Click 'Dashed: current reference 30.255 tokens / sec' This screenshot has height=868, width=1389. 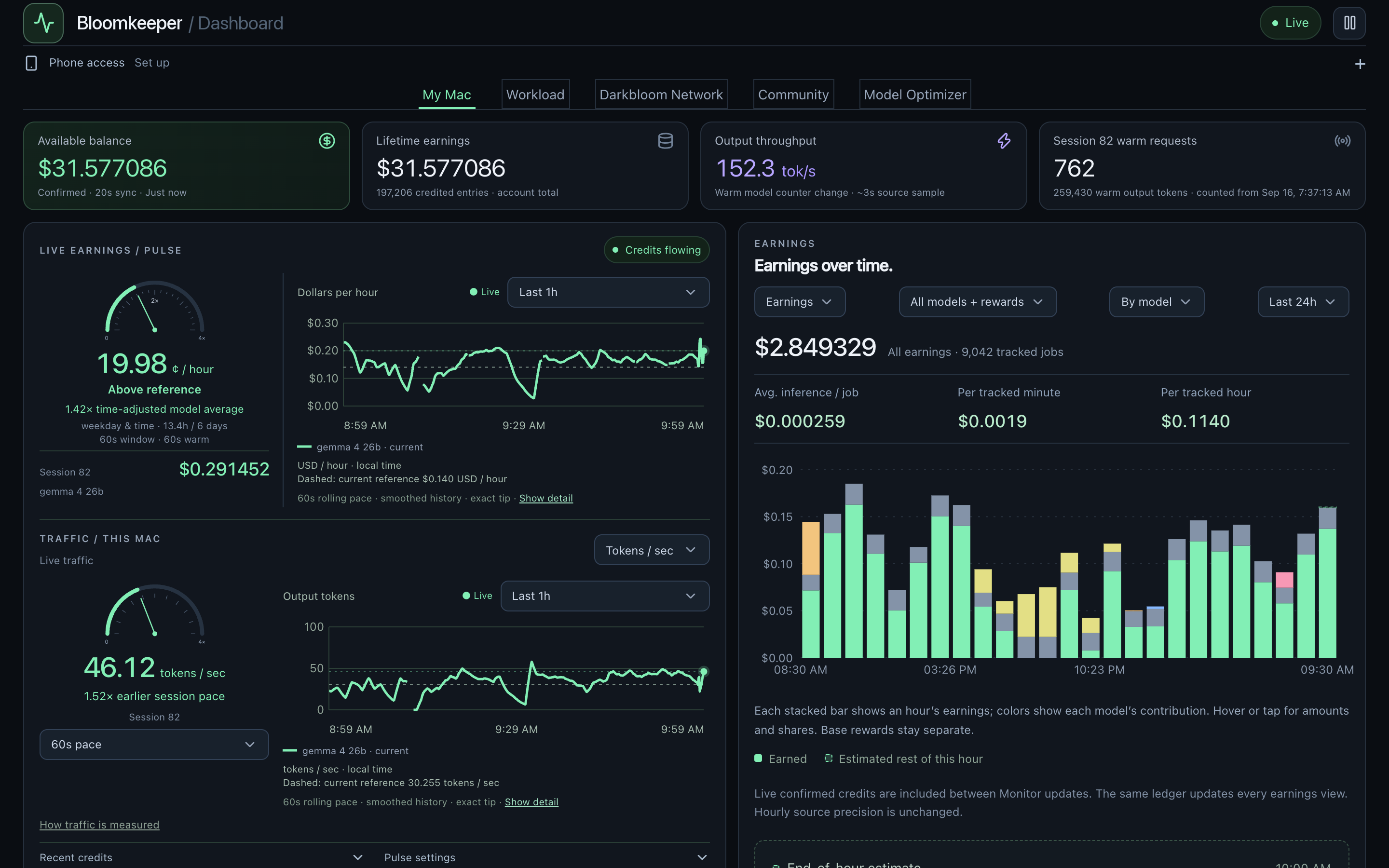391,783
